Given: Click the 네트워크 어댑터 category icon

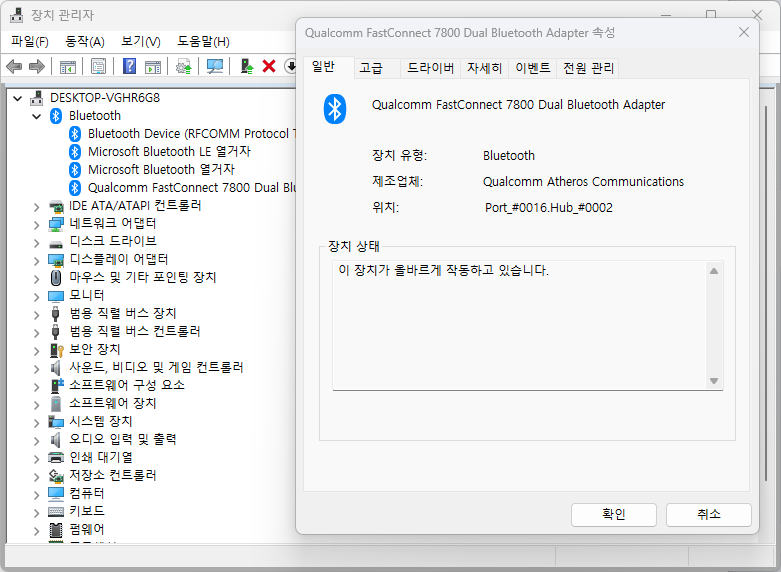Looking at the screenshot, I should click(56, 224).
